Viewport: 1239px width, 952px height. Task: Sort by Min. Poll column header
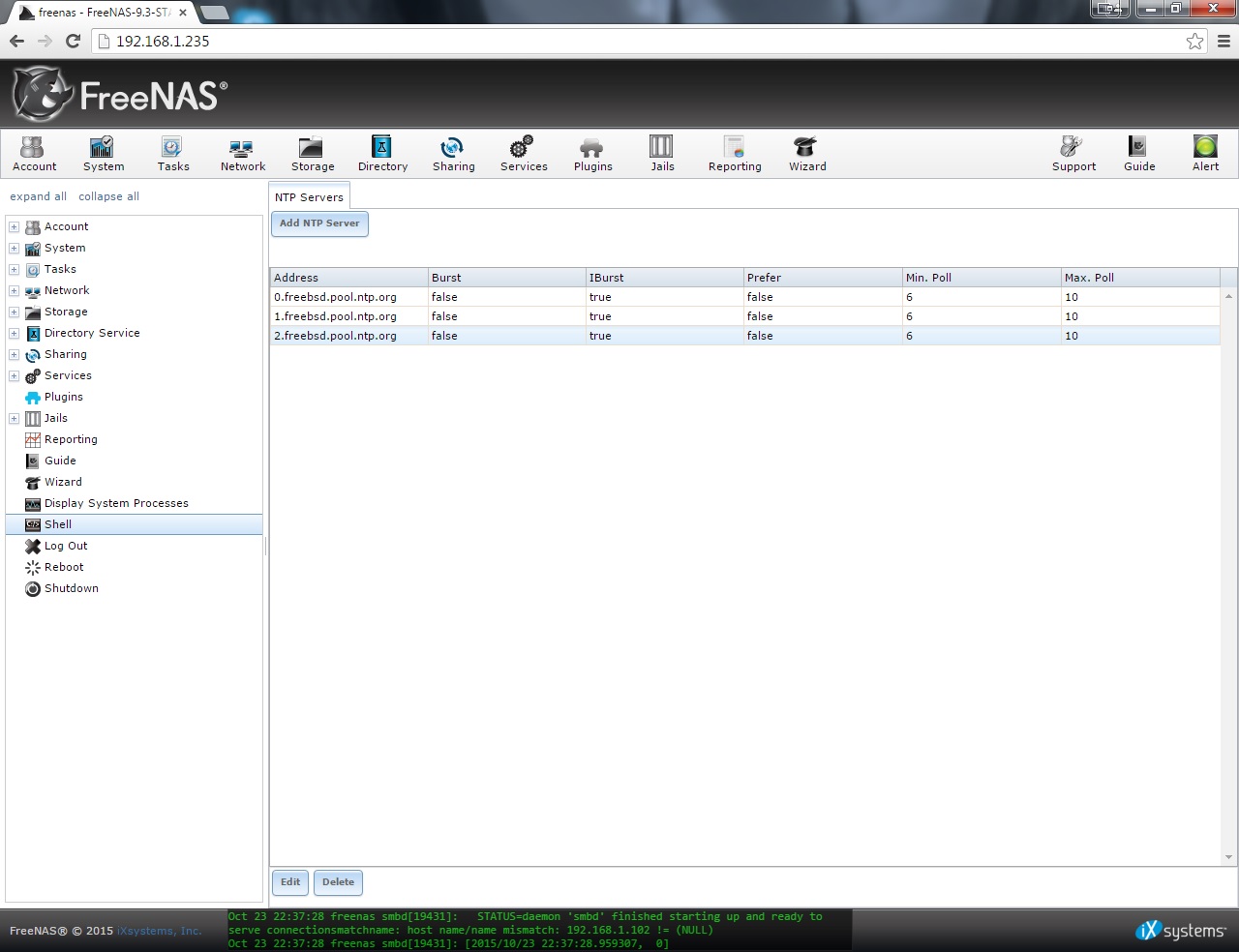click(981, 278)
